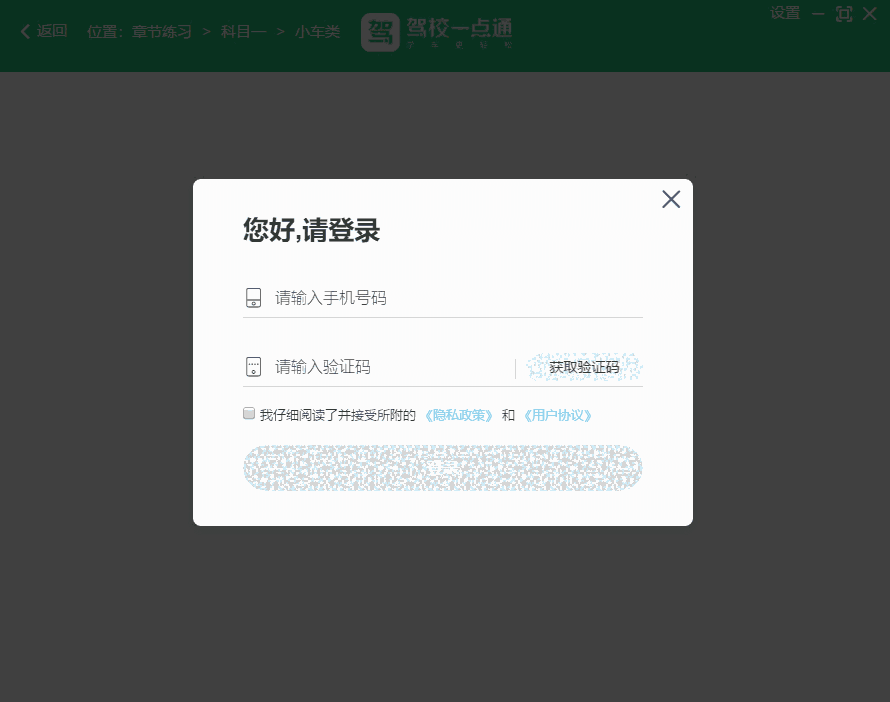
Task: Click the green 驾 logo icon
Action: (x=379, y=31)
